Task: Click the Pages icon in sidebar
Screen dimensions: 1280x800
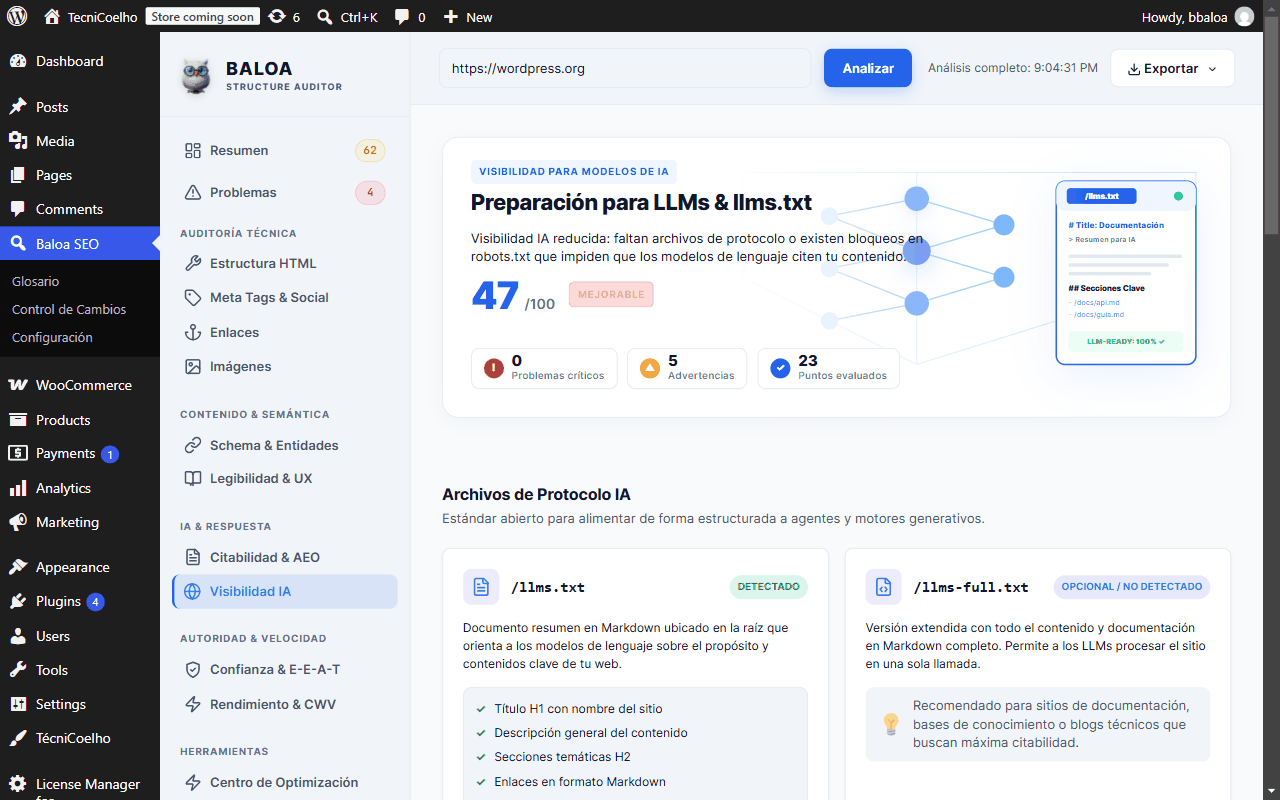Action: point(18,175)
